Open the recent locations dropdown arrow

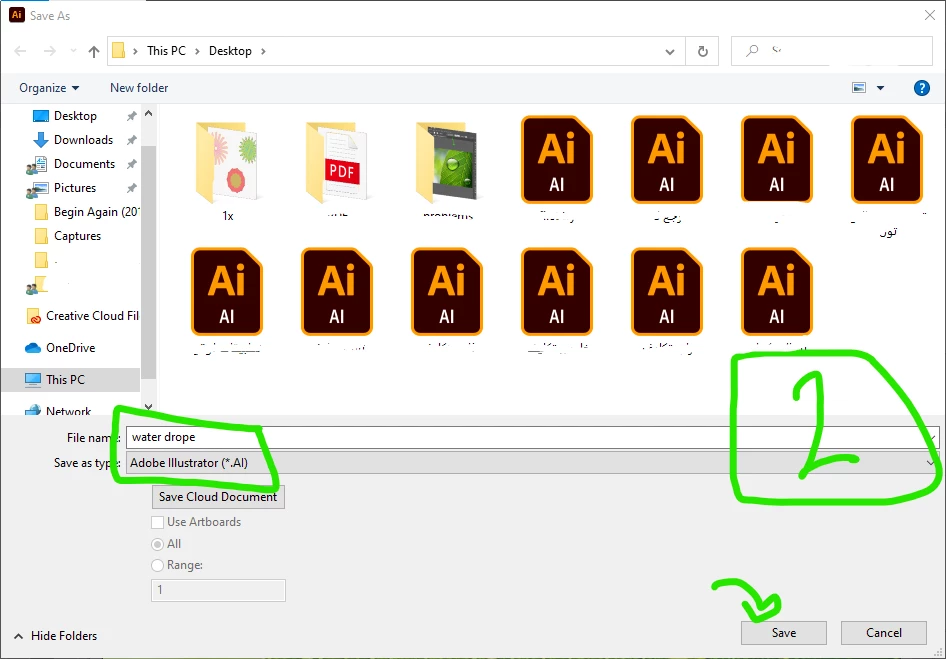73,51
